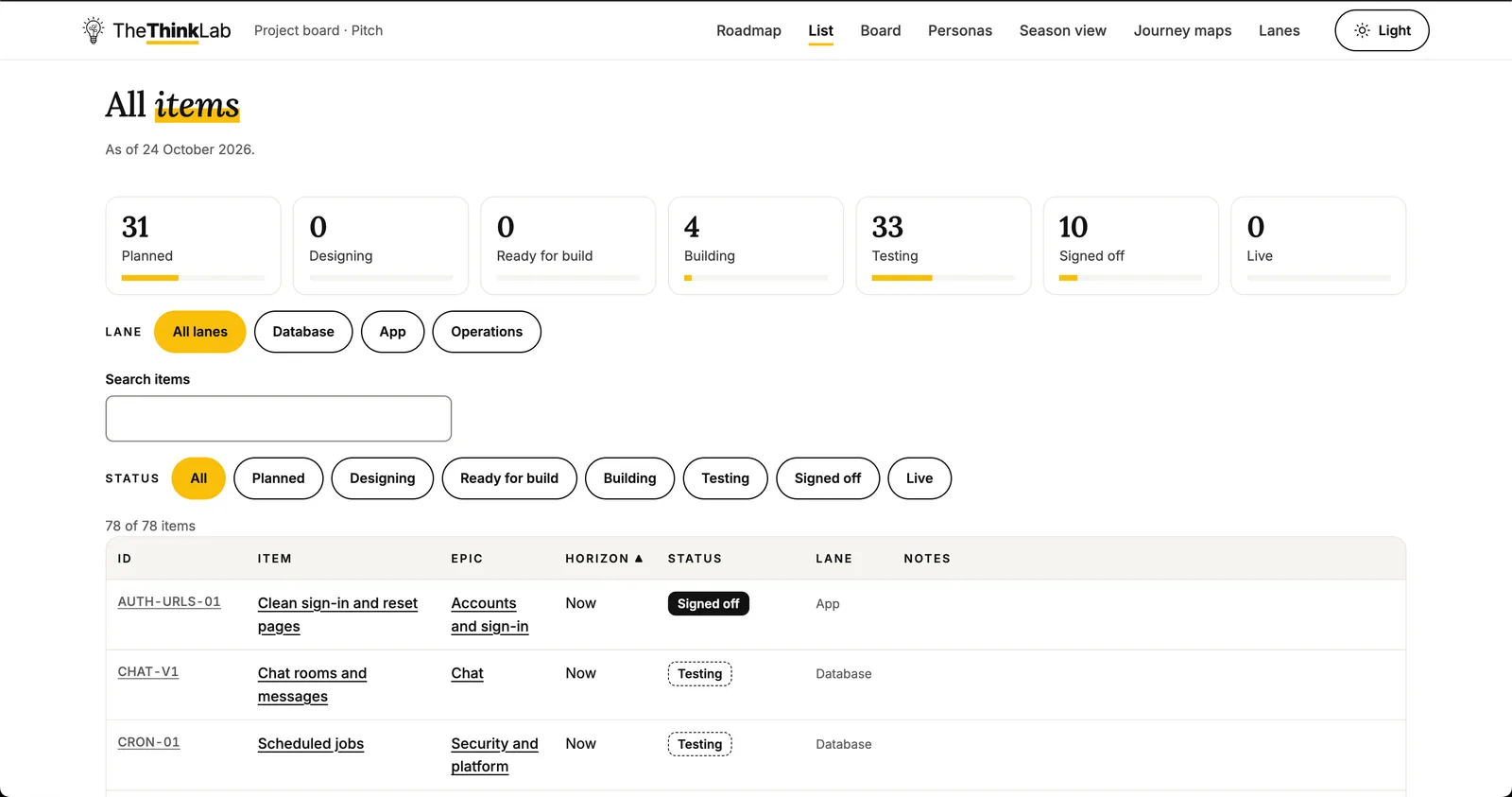The height and width of the screenshot is (797, 1512).
Task: Select the All lanes filter chip
Action: (x=200, y=332)
